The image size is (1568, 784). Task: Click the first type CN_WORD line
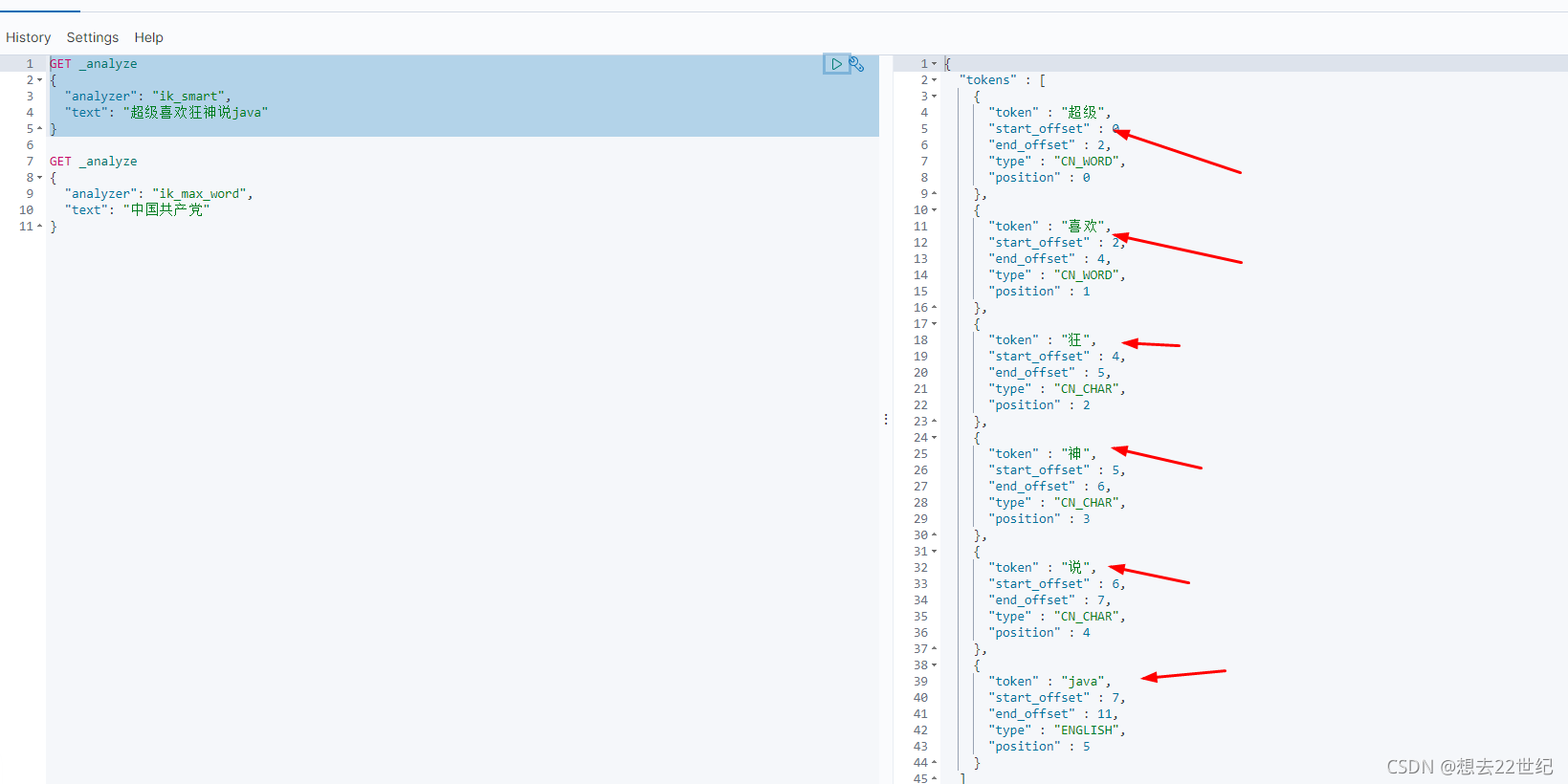coord(1057,162)
